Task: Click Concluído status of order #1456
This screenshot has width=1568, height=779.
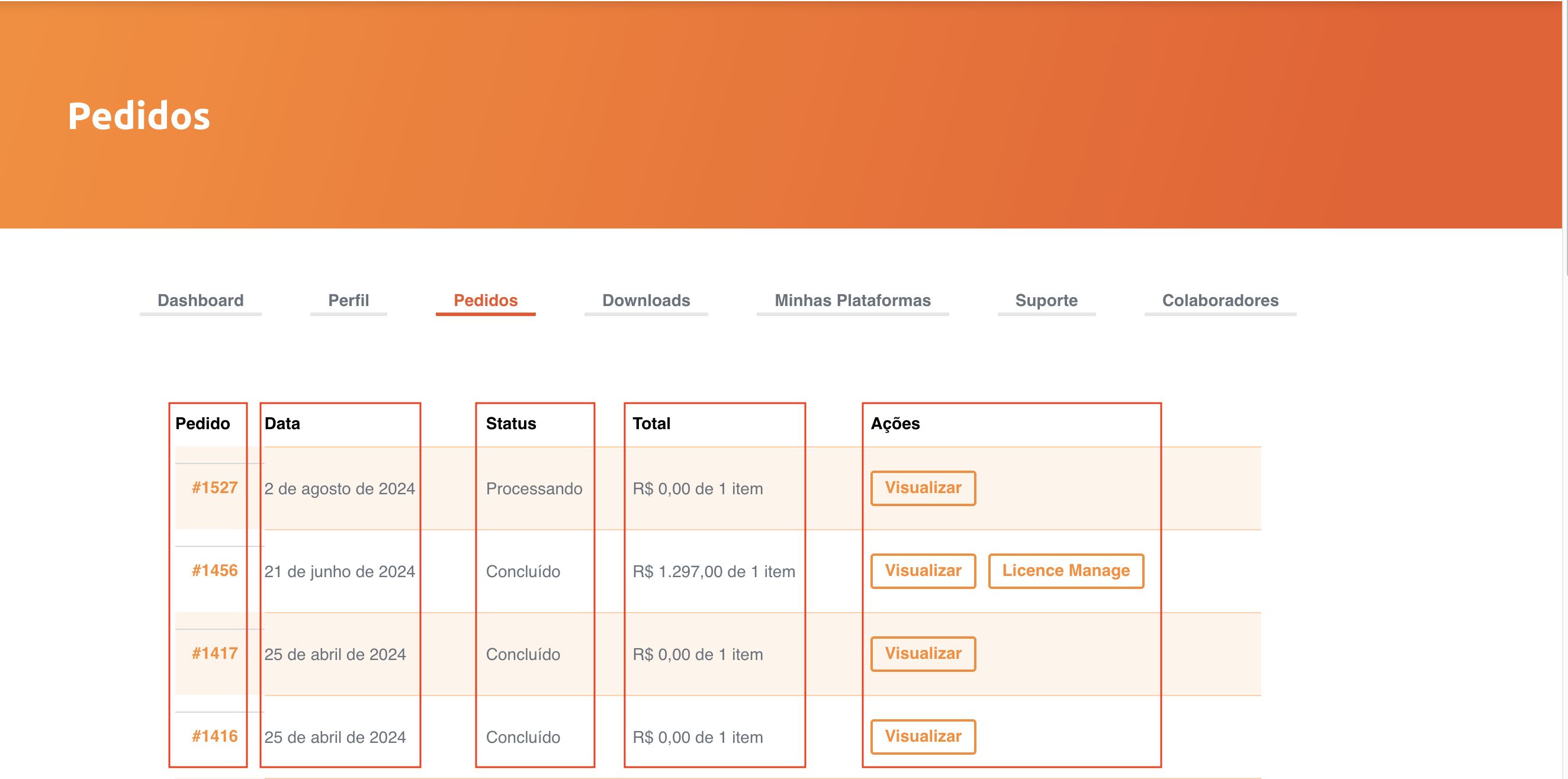Action: [523, 571]
